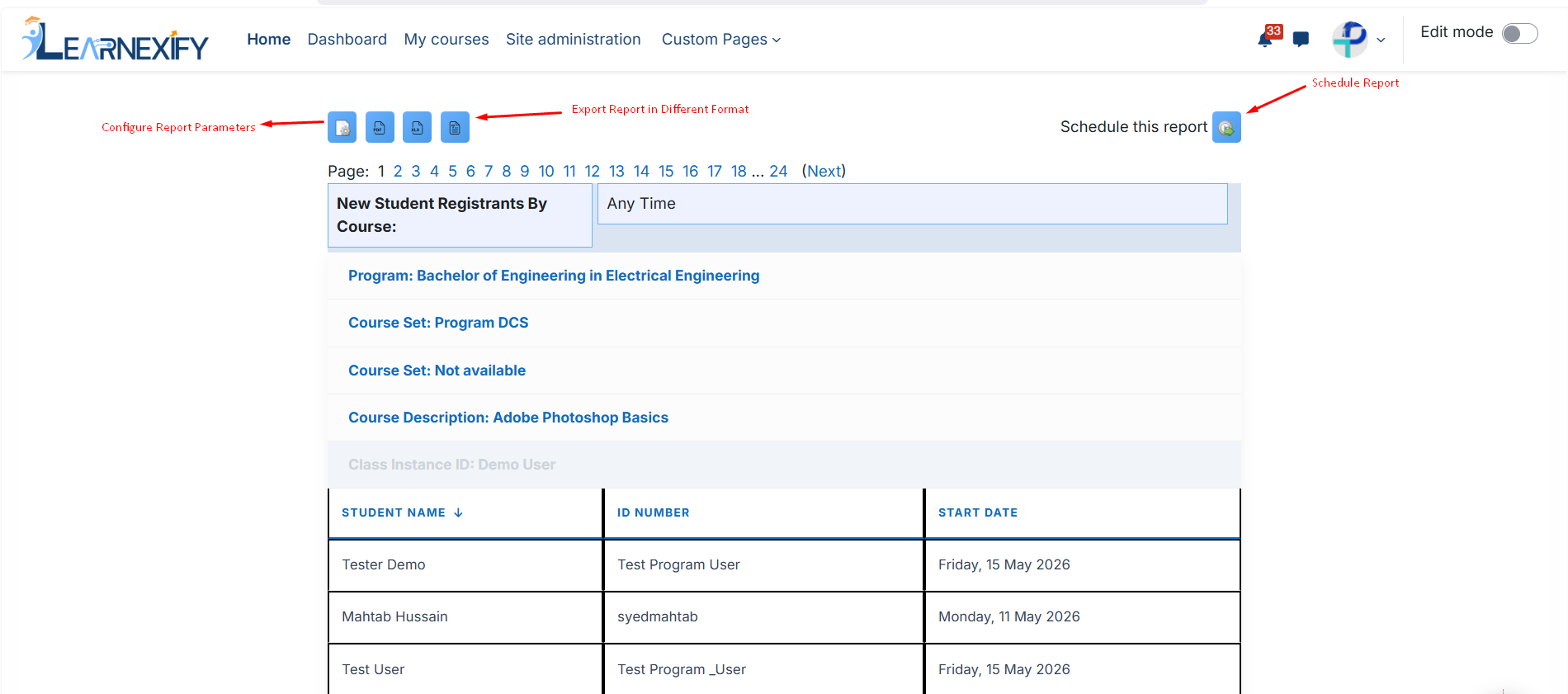Screen dimensions: 1568x694
Task: Sort by the Start Date column header
Action: coord(978,512)
